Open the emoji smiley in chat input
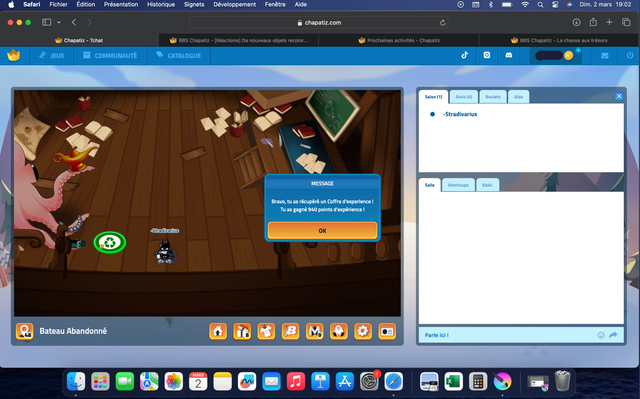 point(601,335)
